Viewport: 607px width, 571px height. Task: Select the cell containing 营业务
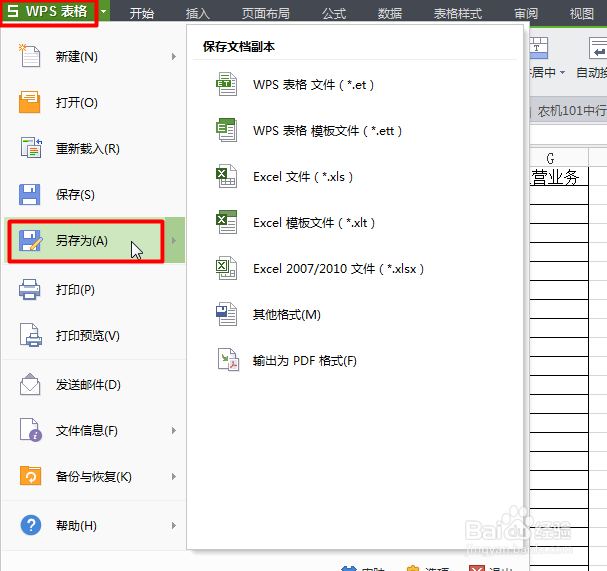point(559,177)
